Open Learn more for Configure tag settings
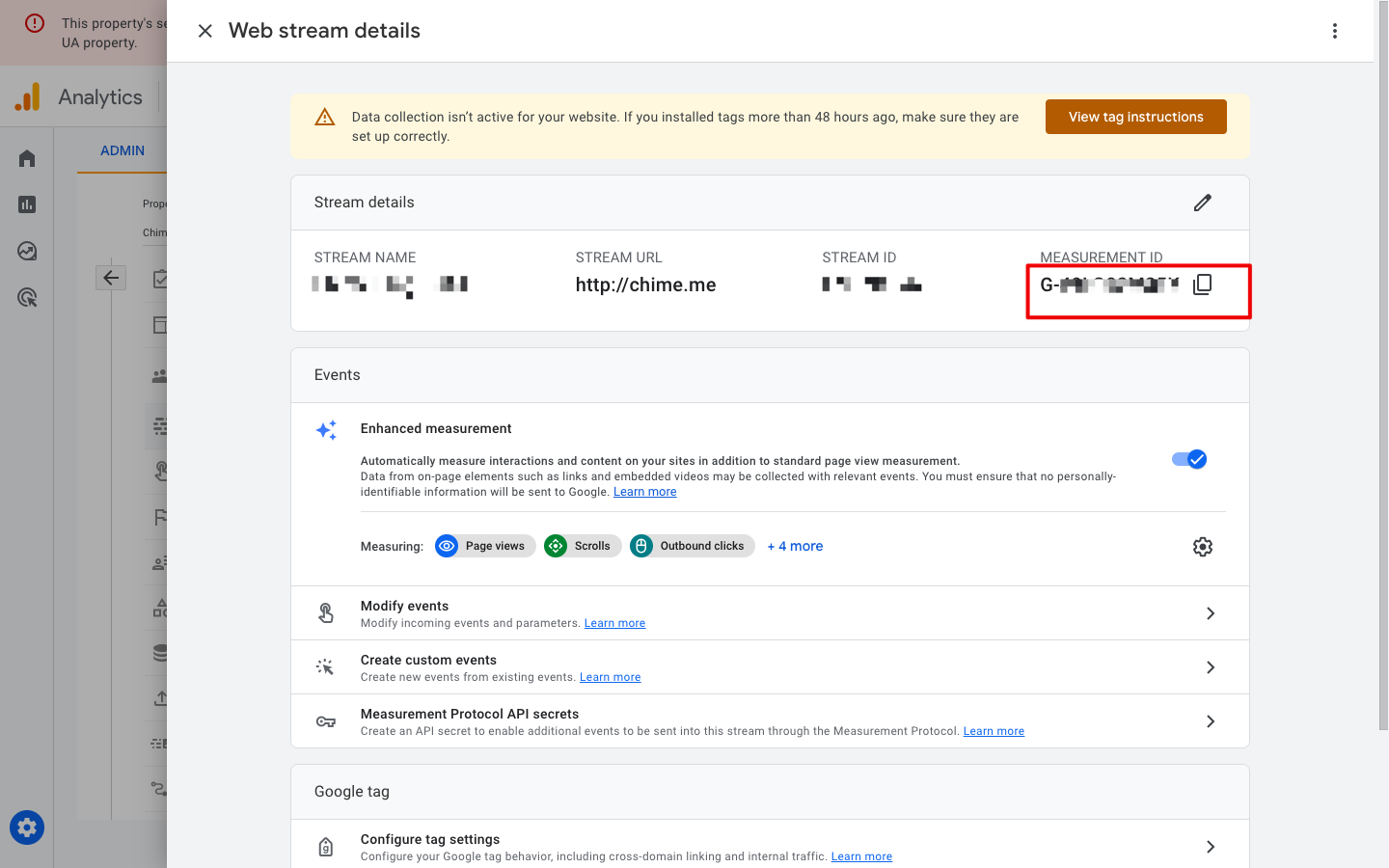Viewport: 1389px width, 868px height. 861,856
